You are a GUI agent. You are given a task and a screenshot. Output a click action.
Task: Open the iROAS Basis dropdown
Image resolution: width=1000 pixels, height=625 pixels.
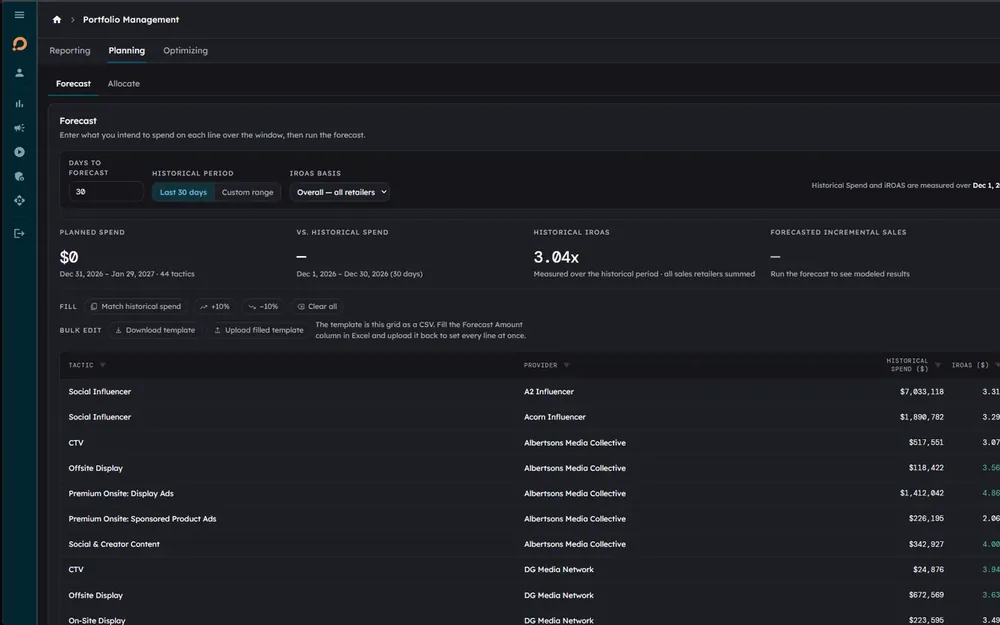pos(340,192)
